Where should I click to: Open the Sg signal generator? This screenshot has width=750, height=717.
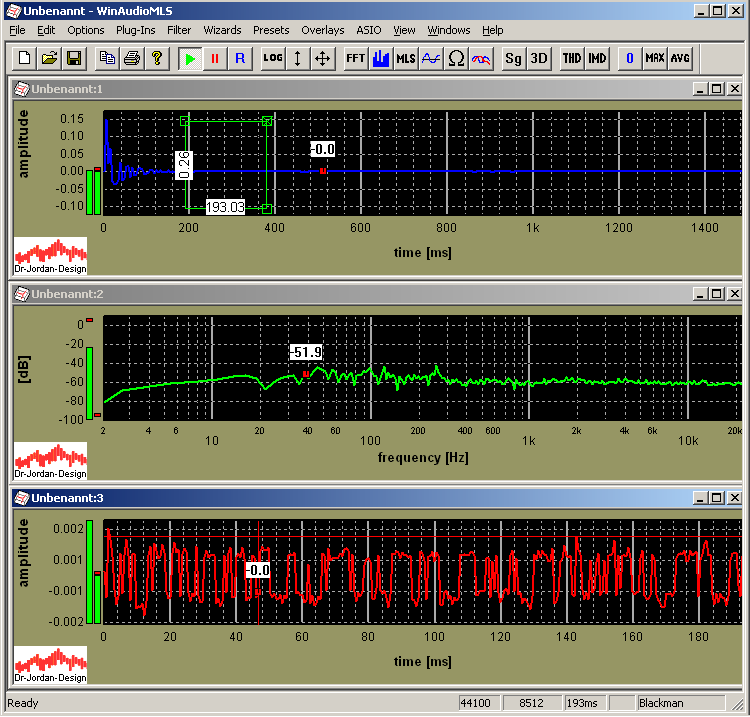click(513, 58)
